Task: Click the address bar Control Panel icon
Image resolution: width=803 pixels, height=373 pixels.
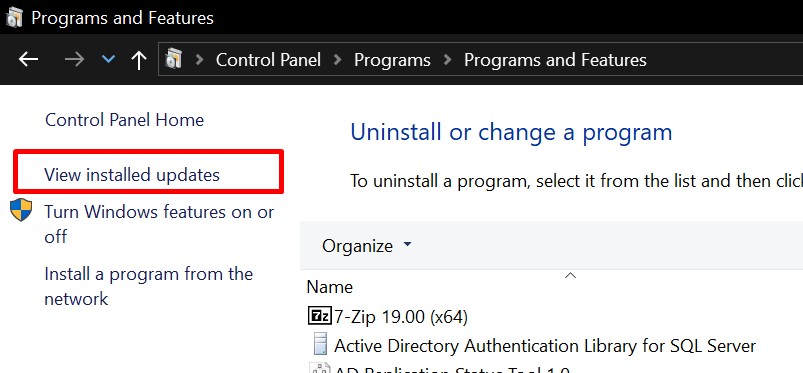Action: pyautogui.click(x=174, y=59)
